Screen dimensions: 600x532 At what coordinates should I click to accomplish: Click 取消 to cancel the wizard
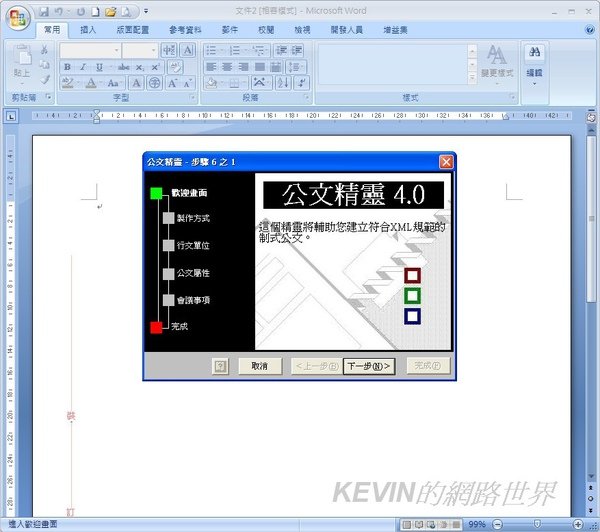[x=260, y=366]
